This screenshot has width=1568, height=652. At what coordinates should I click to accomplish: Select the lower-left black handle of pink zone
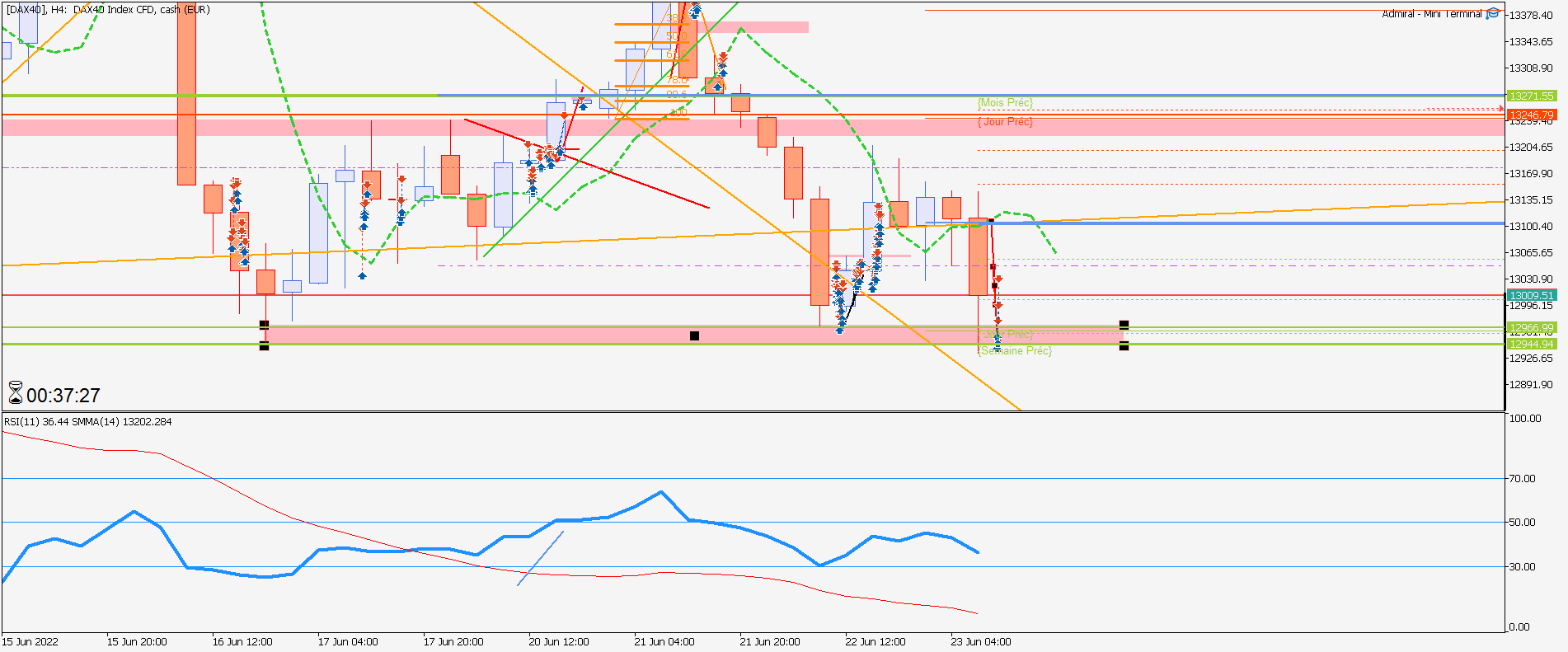(264, 346)
